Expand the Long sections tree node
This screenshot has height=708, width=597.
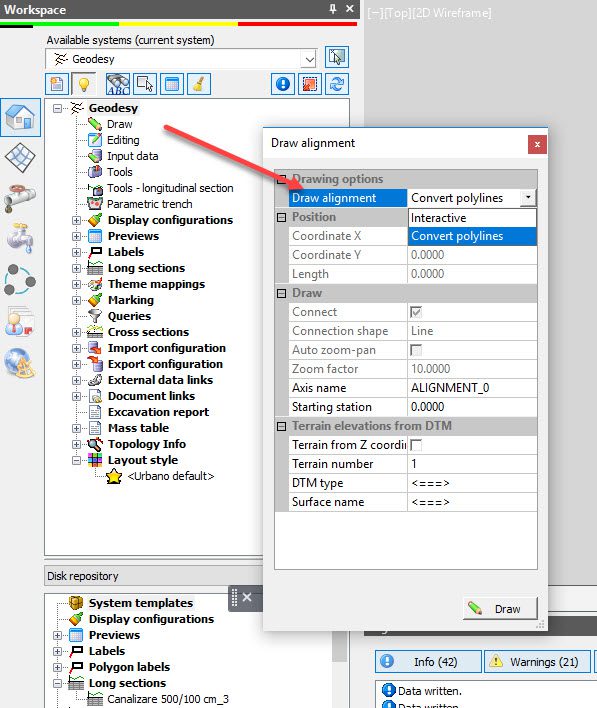[76, 268]
